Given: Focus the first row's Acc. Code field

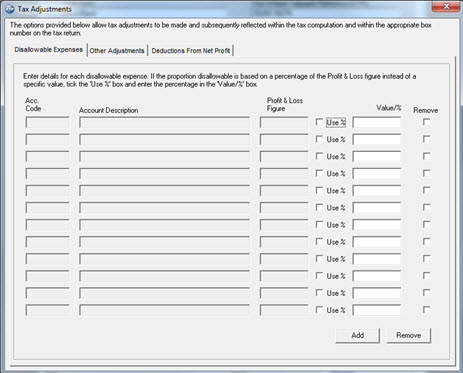Looking at the screenshot, I should coord(47,122).
